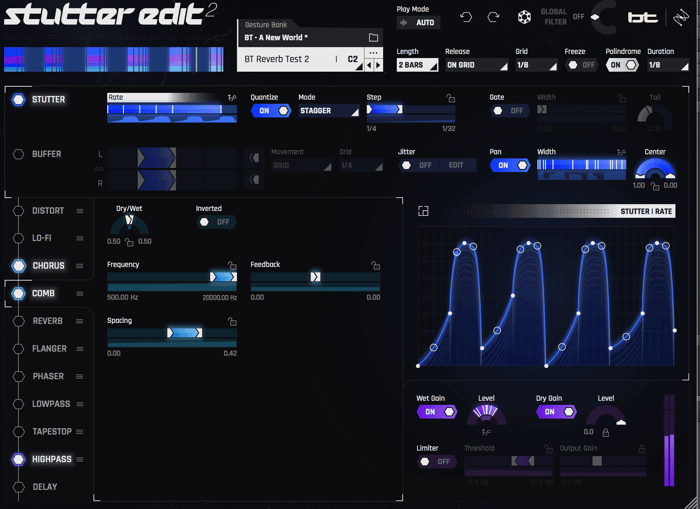Click the Step lock icon
Viewport: 700px width, 509px height.
point(450,98)
